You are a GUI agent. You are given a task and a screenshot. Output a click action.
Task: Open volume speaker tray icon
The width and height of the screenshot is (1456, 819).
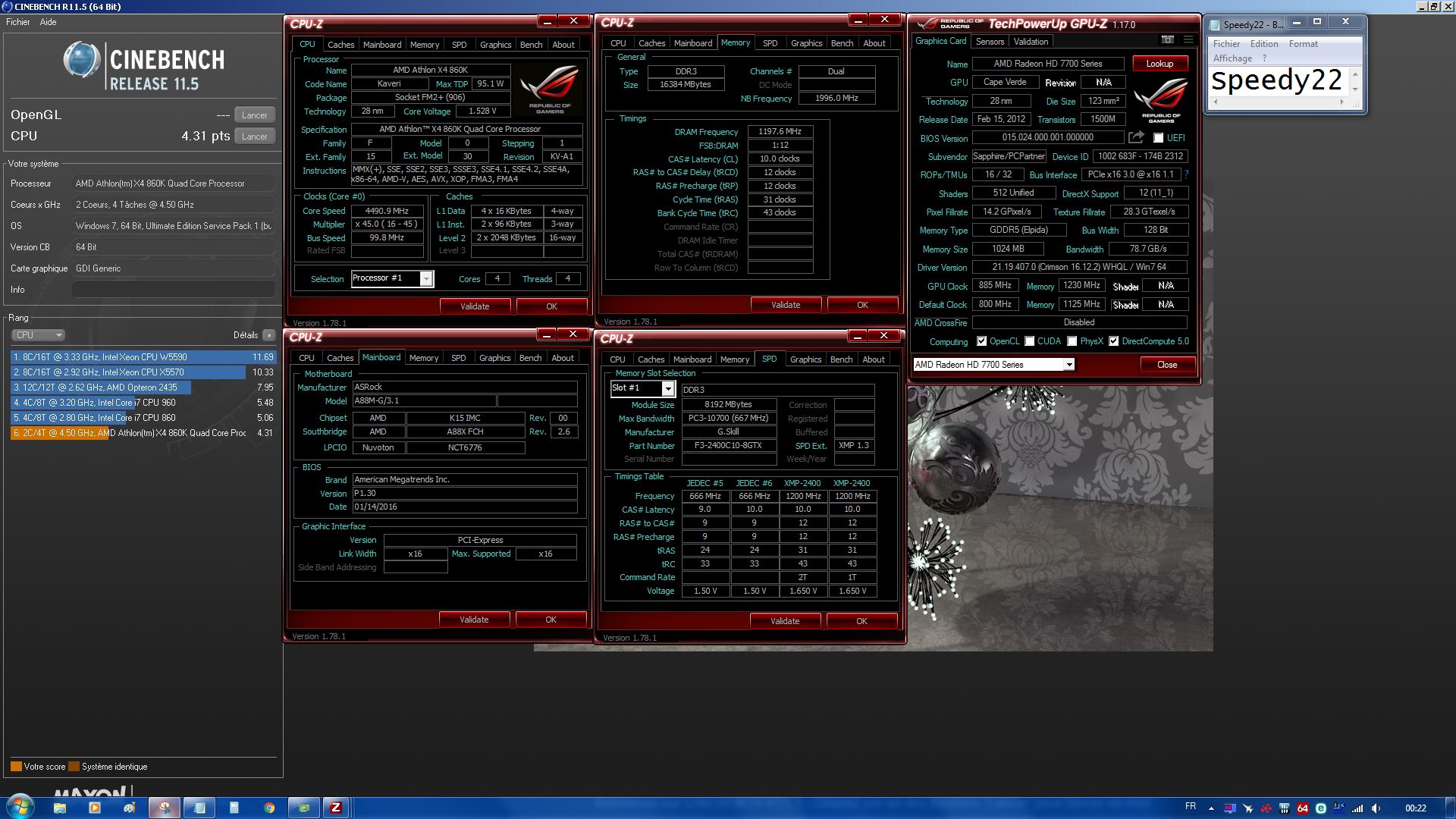coord(1376,808)
